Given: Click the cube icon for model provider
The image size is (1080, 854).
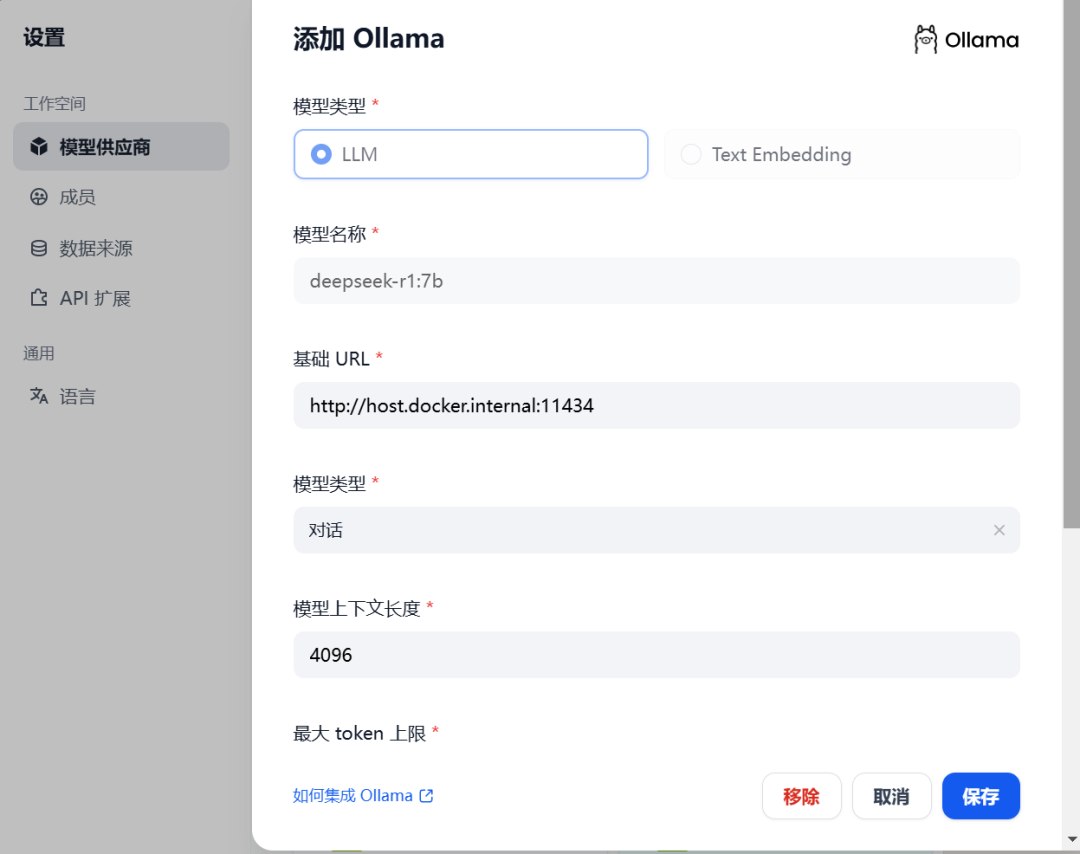Looking at the screenshot, I should point(39,146).
